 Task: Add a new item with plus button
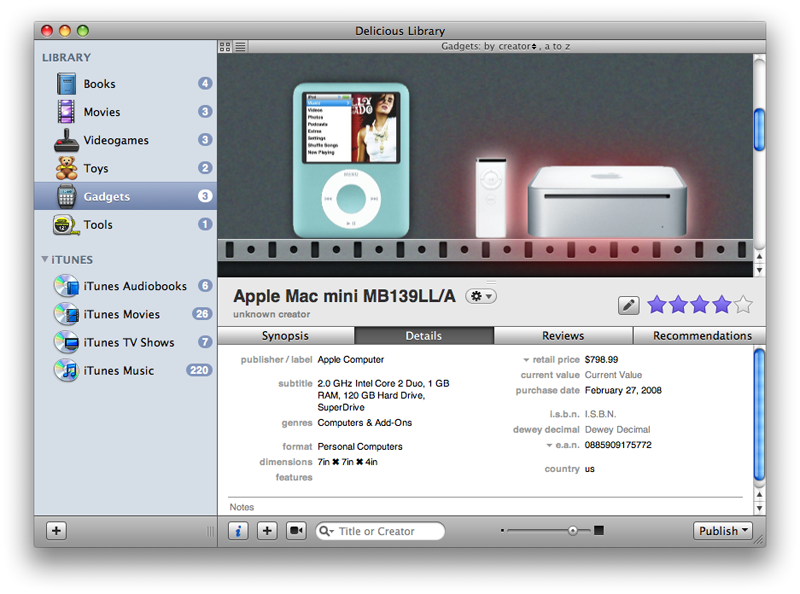click(267, 531)
